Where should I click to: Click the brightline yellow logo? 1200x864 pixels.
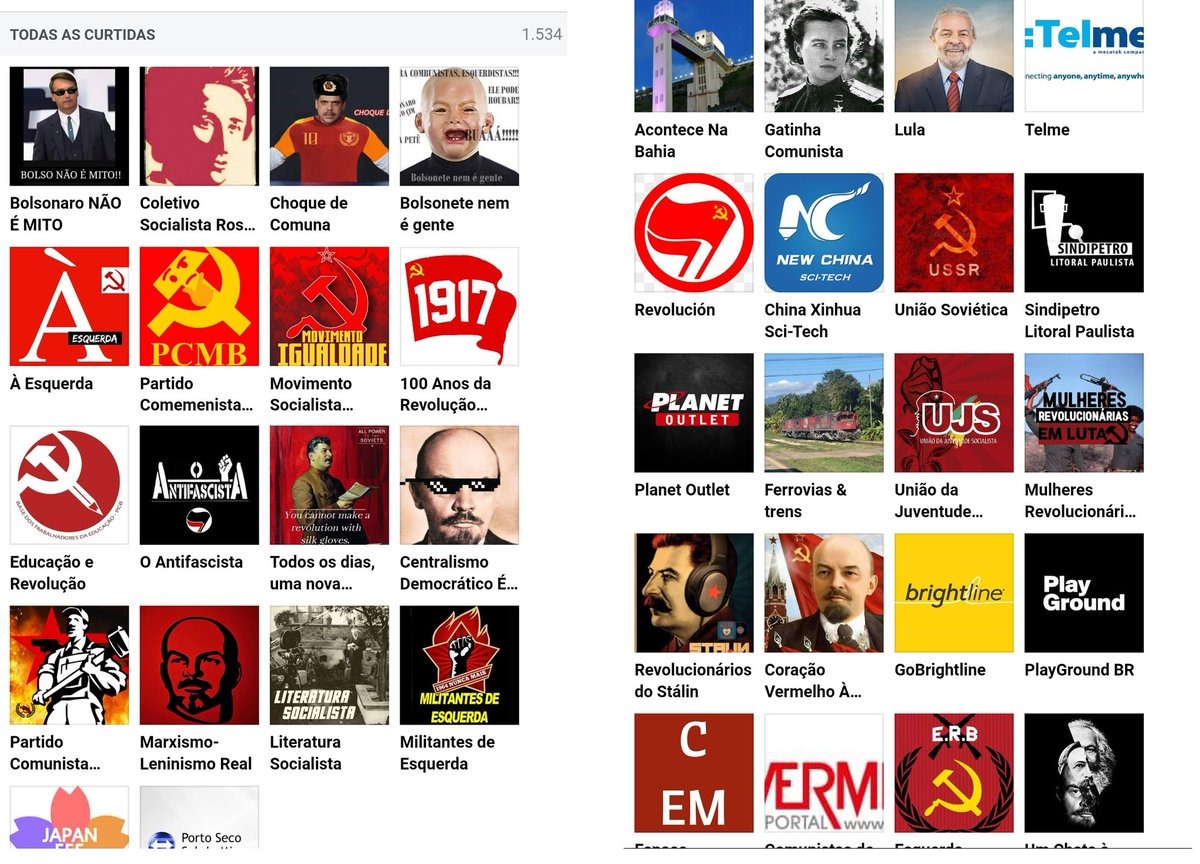click(x=954, y=593)
